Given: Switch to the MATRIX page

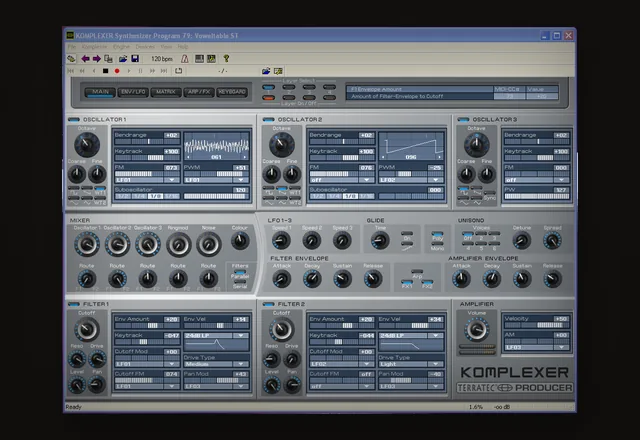Looking at the screenshot, I should coord(166,92).
